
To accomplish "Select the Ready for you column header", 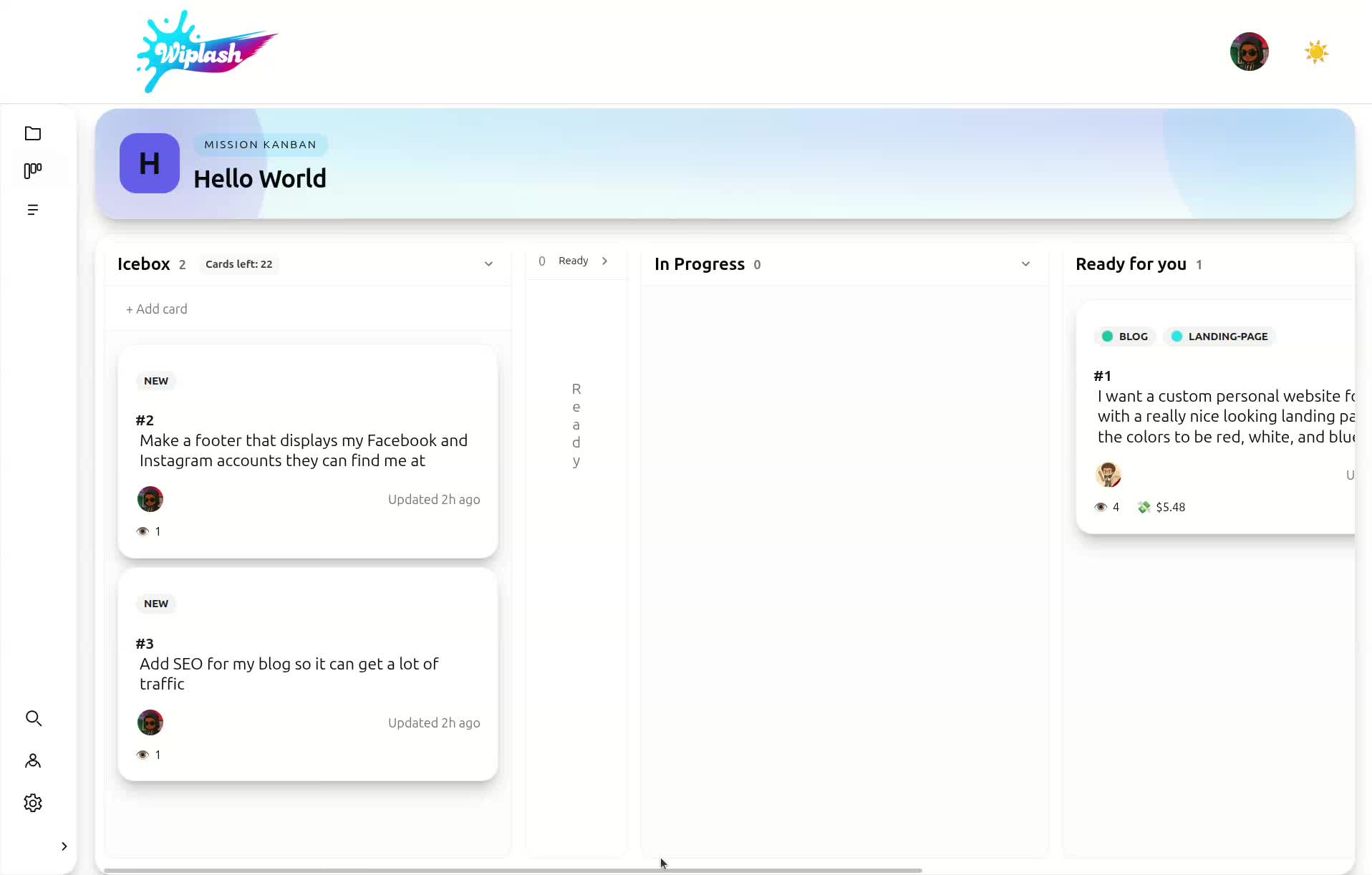I will pyautogui.click(x=1130, y=264).
